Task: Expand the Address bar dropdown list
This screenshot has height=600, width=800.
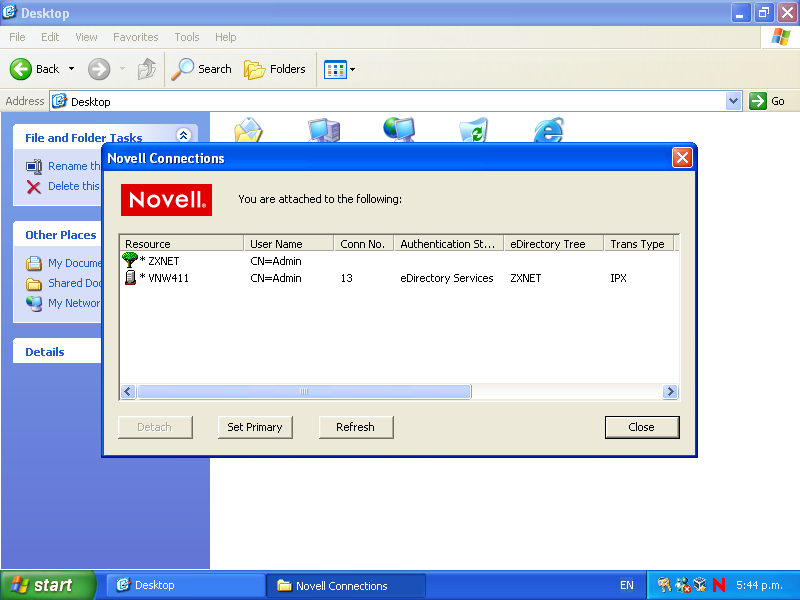Action: point(733,101)
